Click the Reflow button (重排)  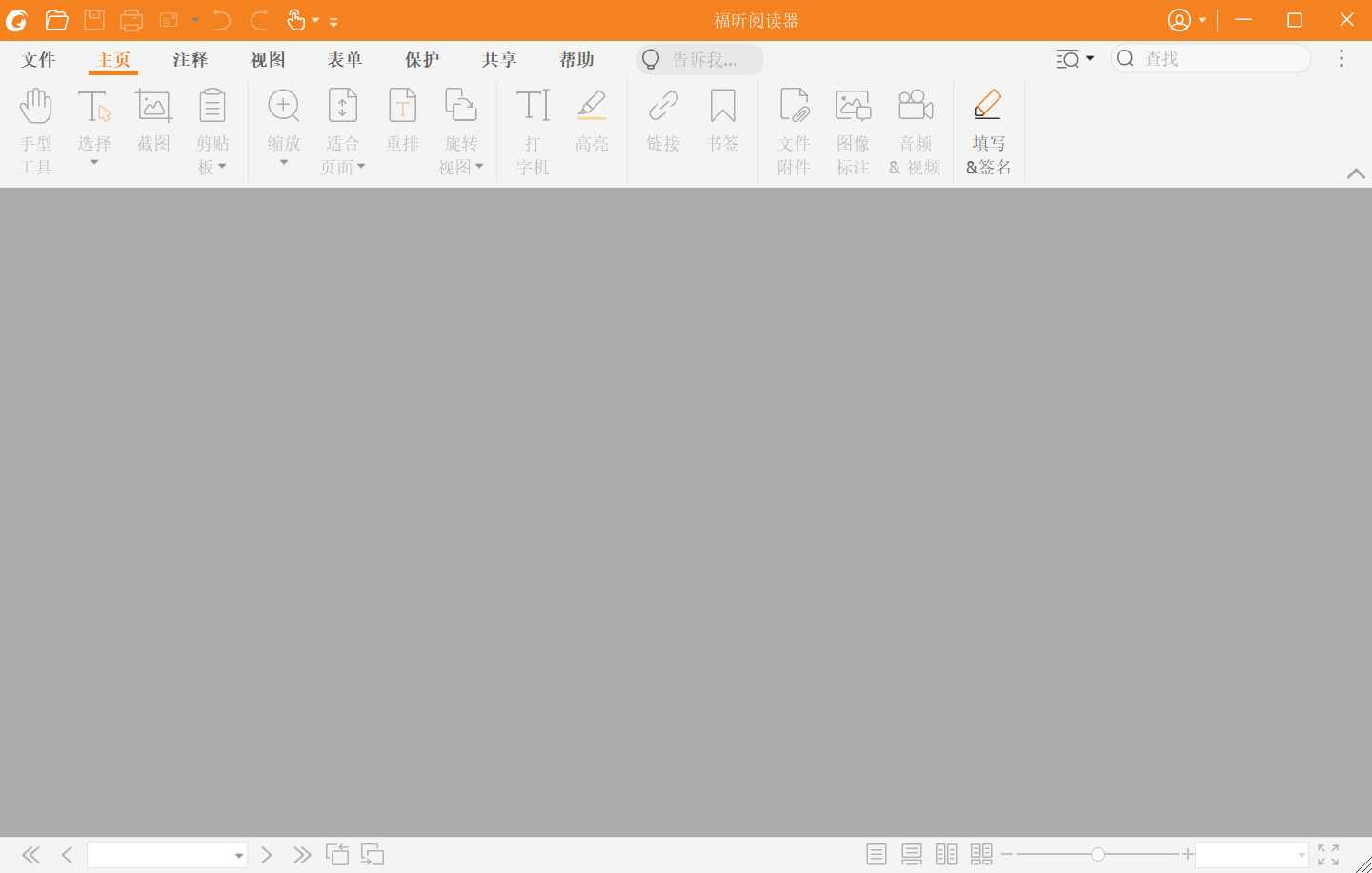tap(403, 122)
